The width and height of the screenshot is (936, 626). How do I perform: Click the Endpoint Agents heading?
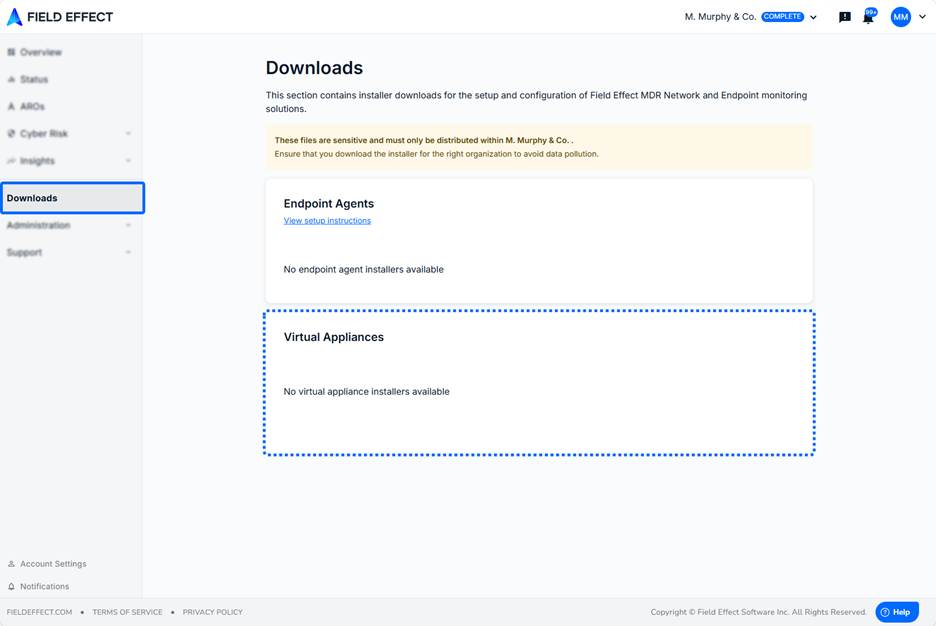click(x=329, y=203)
